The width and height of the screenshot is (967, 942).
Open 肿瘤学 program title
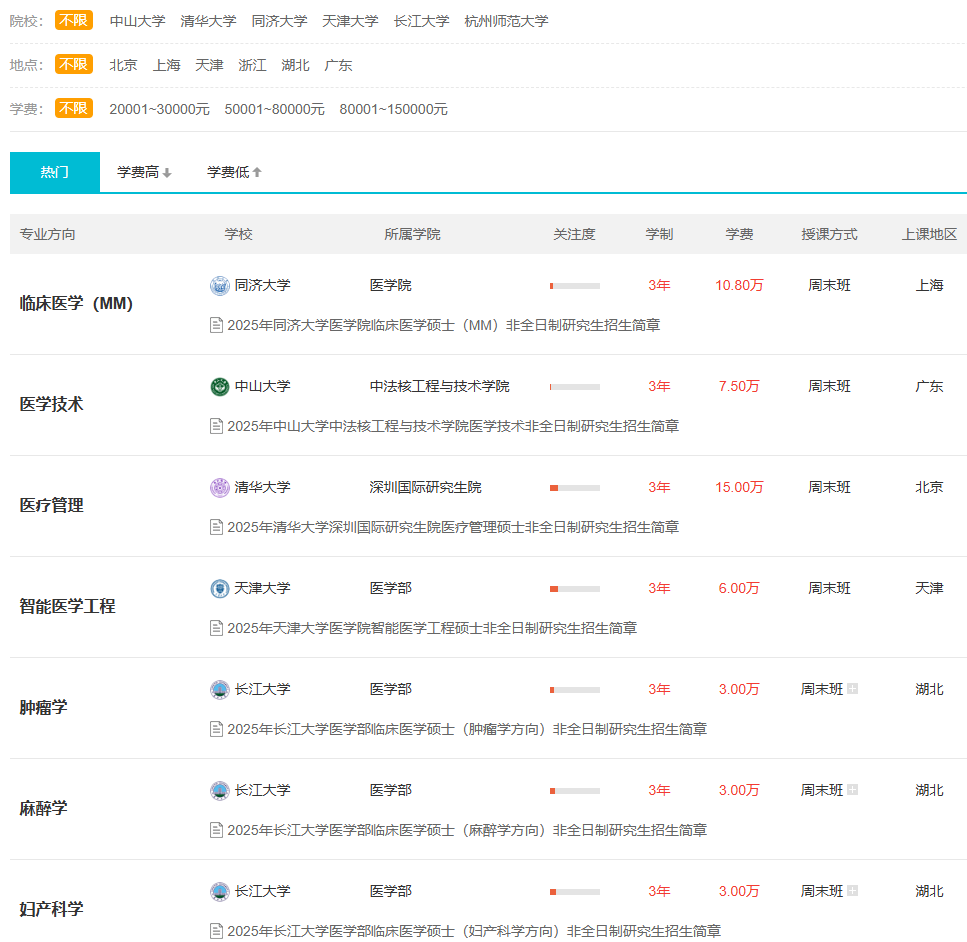(43, 707)
